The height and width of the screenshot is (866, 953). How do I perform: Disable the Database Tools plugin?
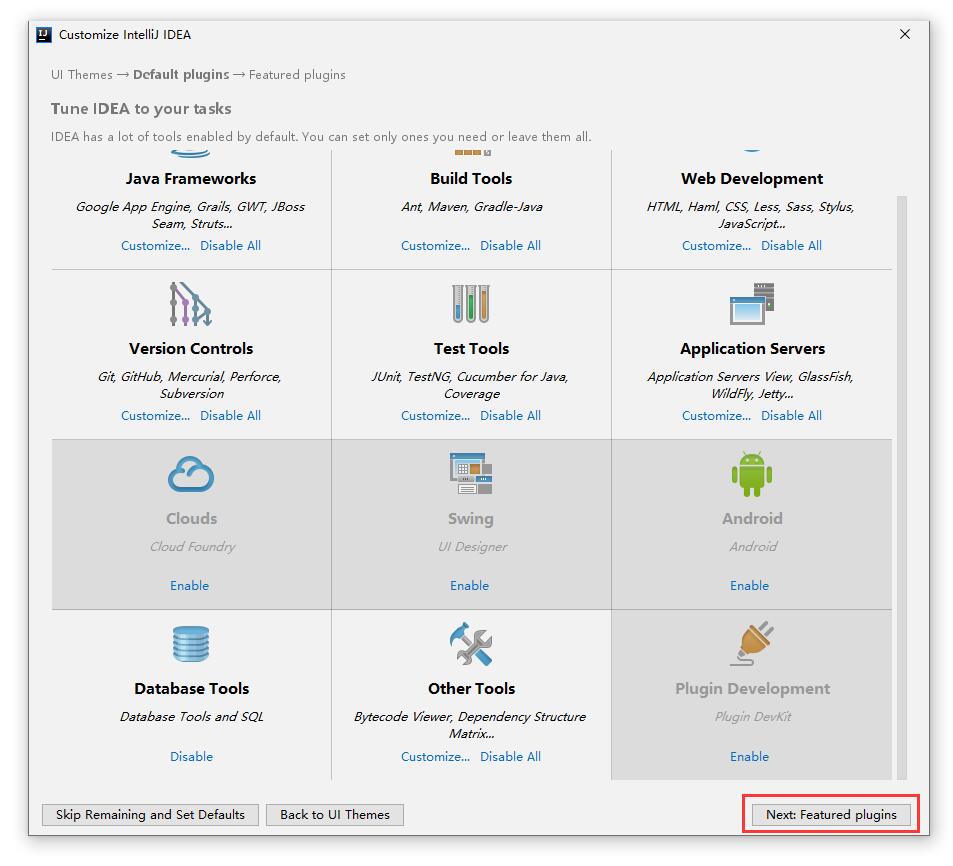pos(191,757)
